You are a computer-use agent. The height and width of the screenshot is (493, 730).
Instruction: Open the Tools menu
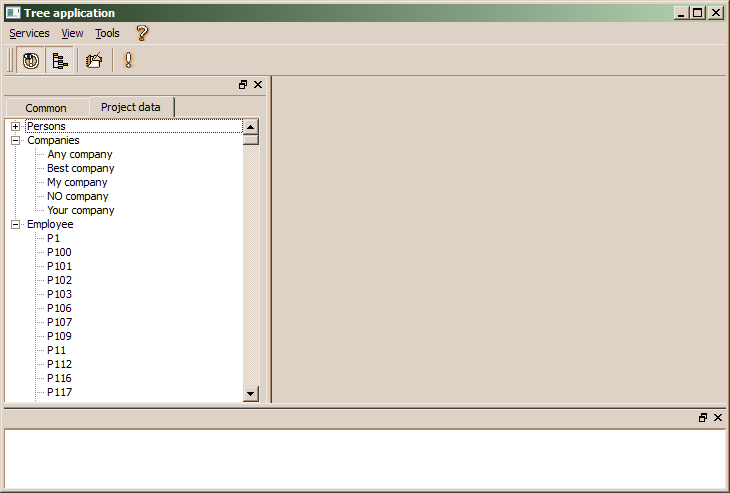tap(107, 33)
